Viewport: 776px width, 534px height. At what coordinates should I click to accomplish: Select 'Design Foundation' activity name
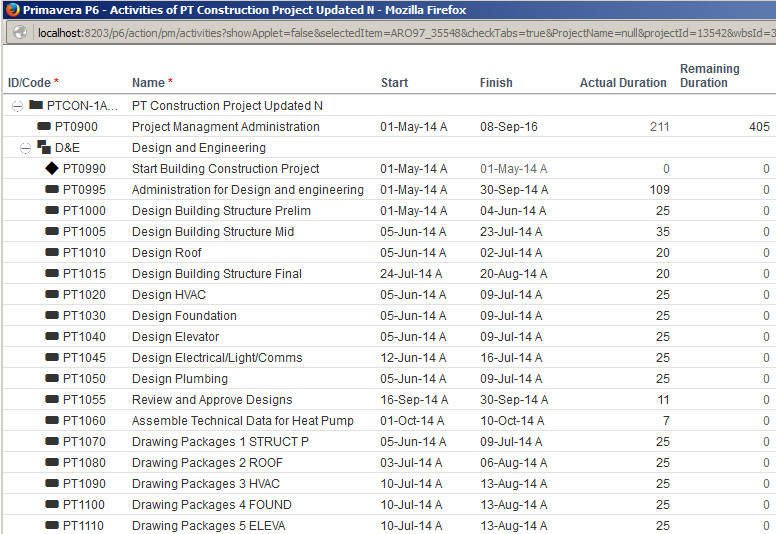tap(184, 316)
